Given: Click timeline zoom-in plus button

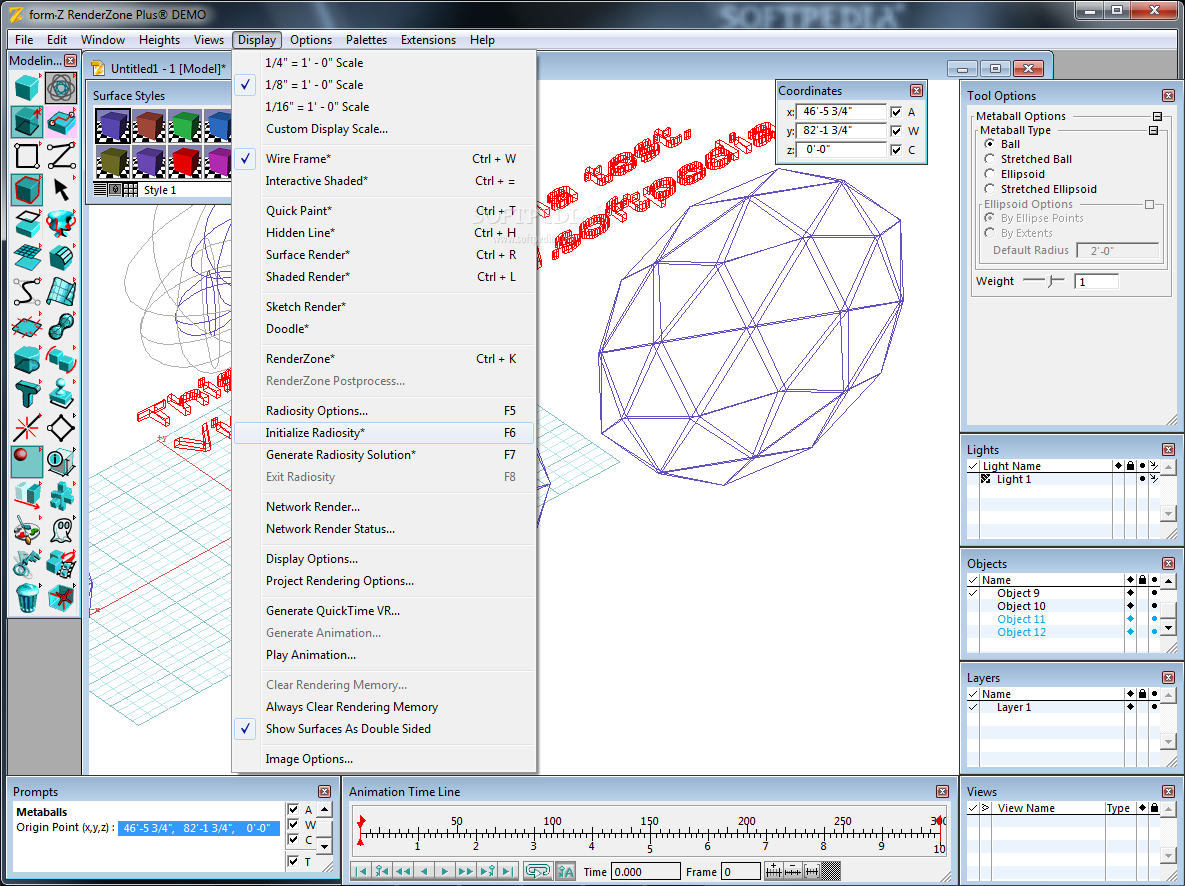Looking at the screenshot, I should (x=773, y=871).
